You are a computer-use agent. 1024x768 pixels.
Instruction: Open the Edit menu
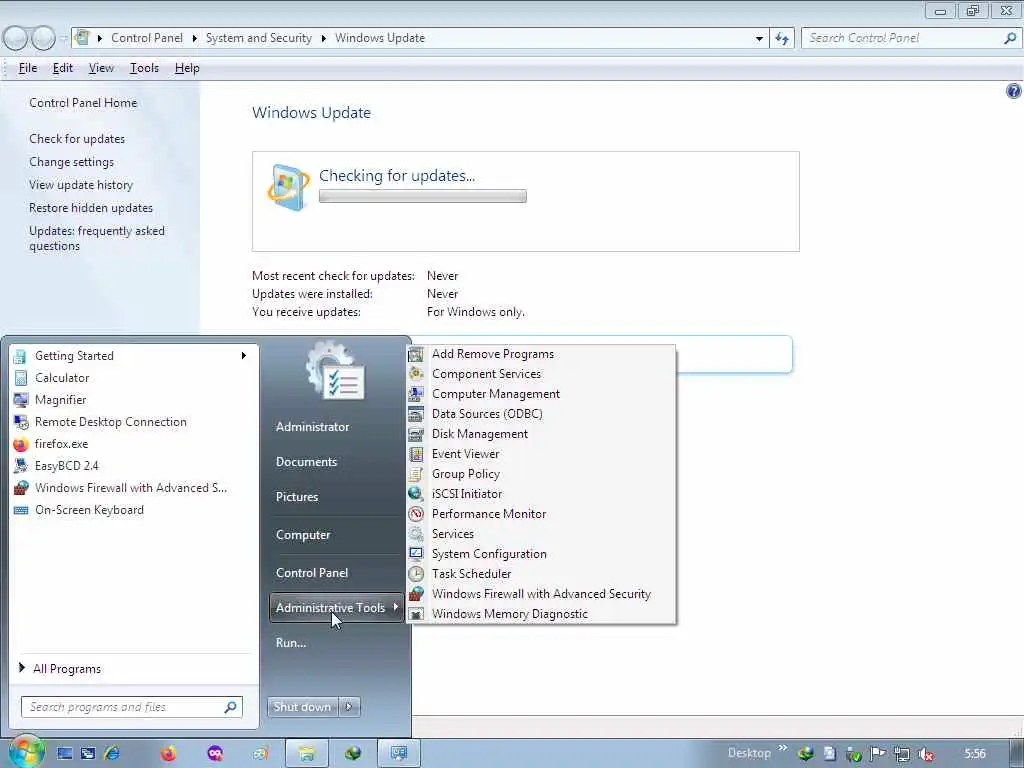click(x=63, y=68)
